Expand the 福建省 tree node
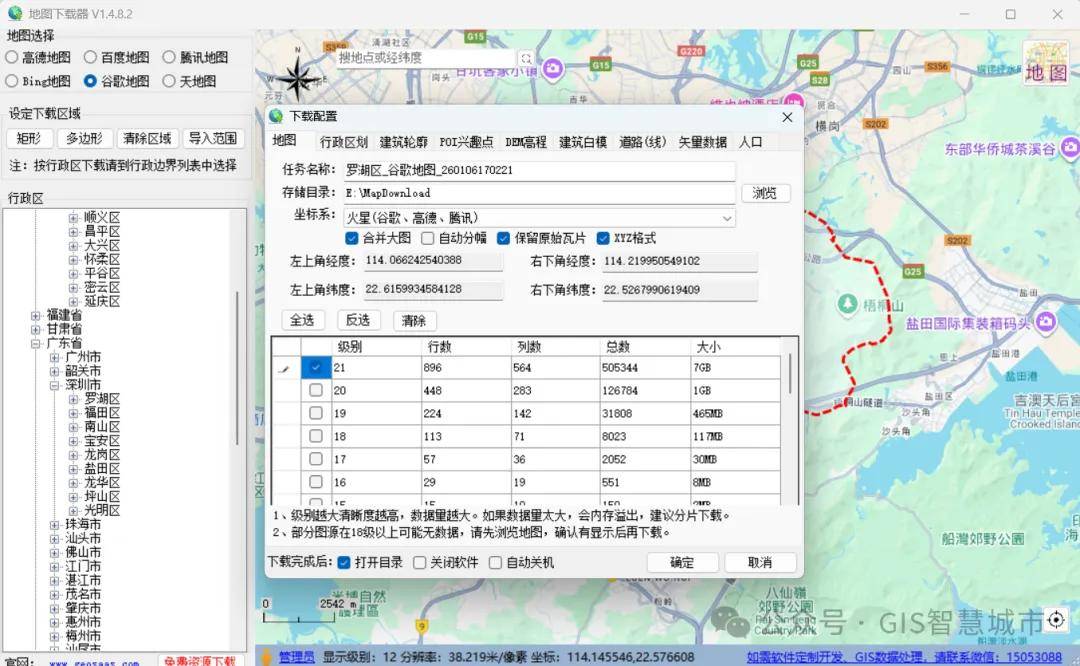 36,315
